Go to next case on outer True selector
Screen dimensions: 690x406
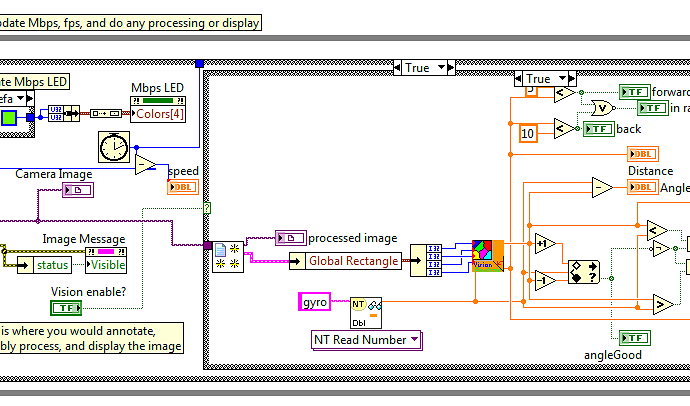pyautogui.click(x=451, y=68)
